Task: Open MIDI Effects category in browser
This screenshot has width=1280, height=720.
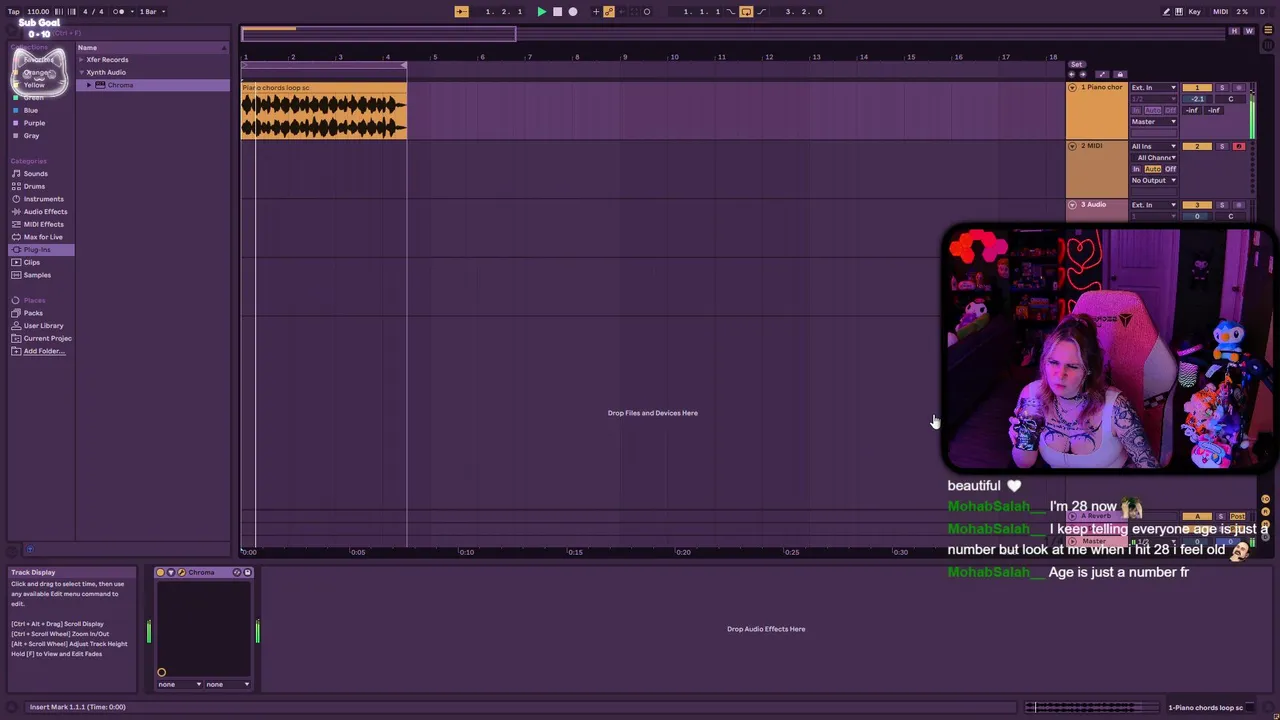Action: 43,224
